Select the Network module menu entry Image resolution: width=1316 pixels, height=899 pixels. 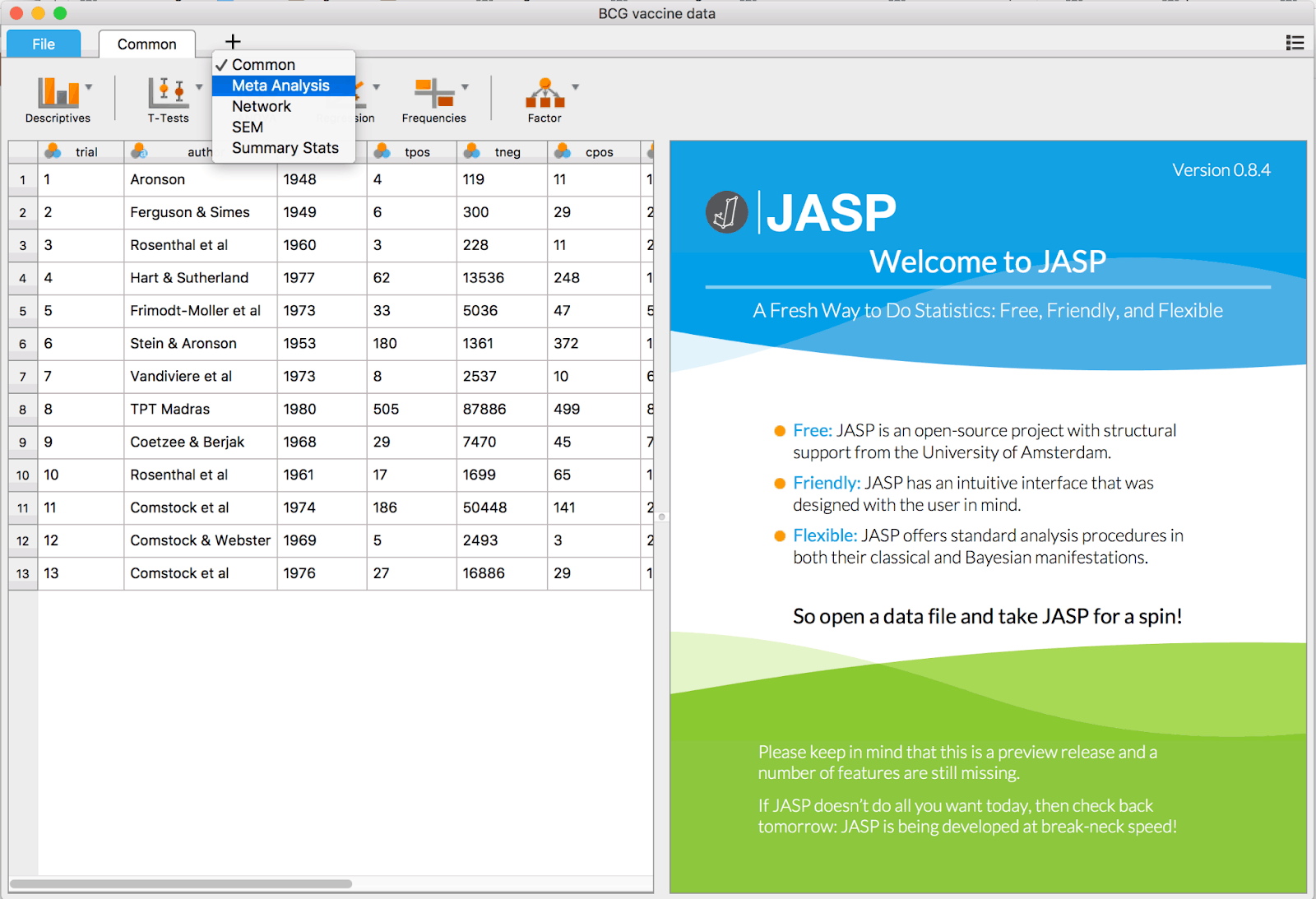[261, 106]
